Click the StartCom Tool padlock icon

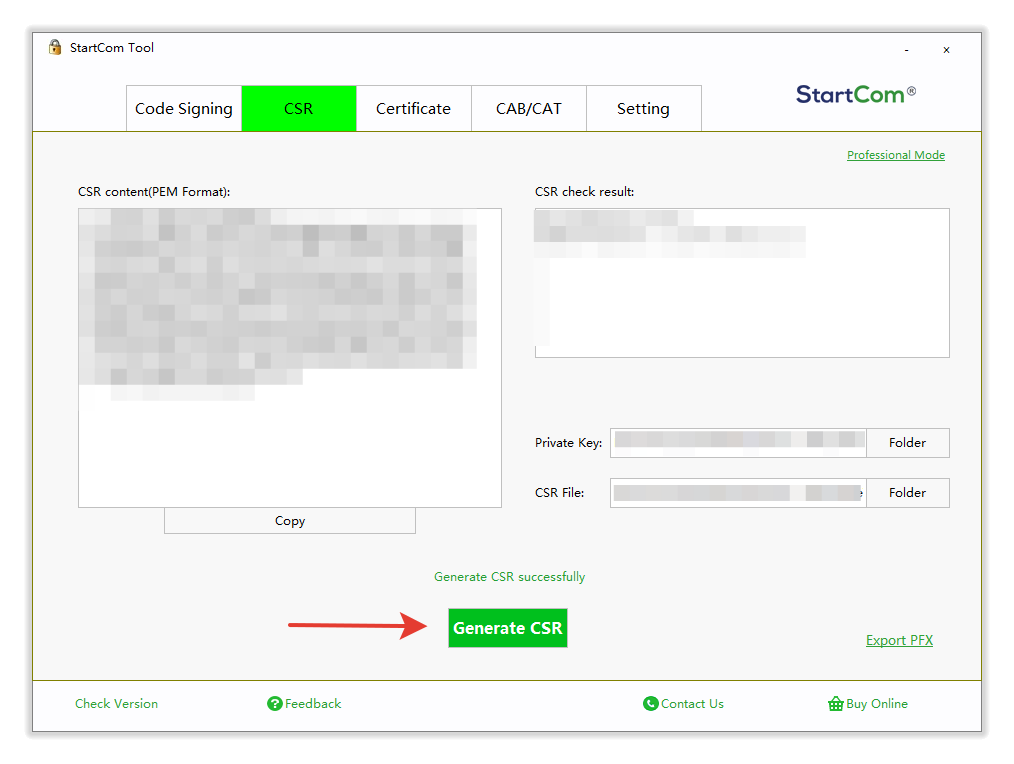tap(55, 47)
